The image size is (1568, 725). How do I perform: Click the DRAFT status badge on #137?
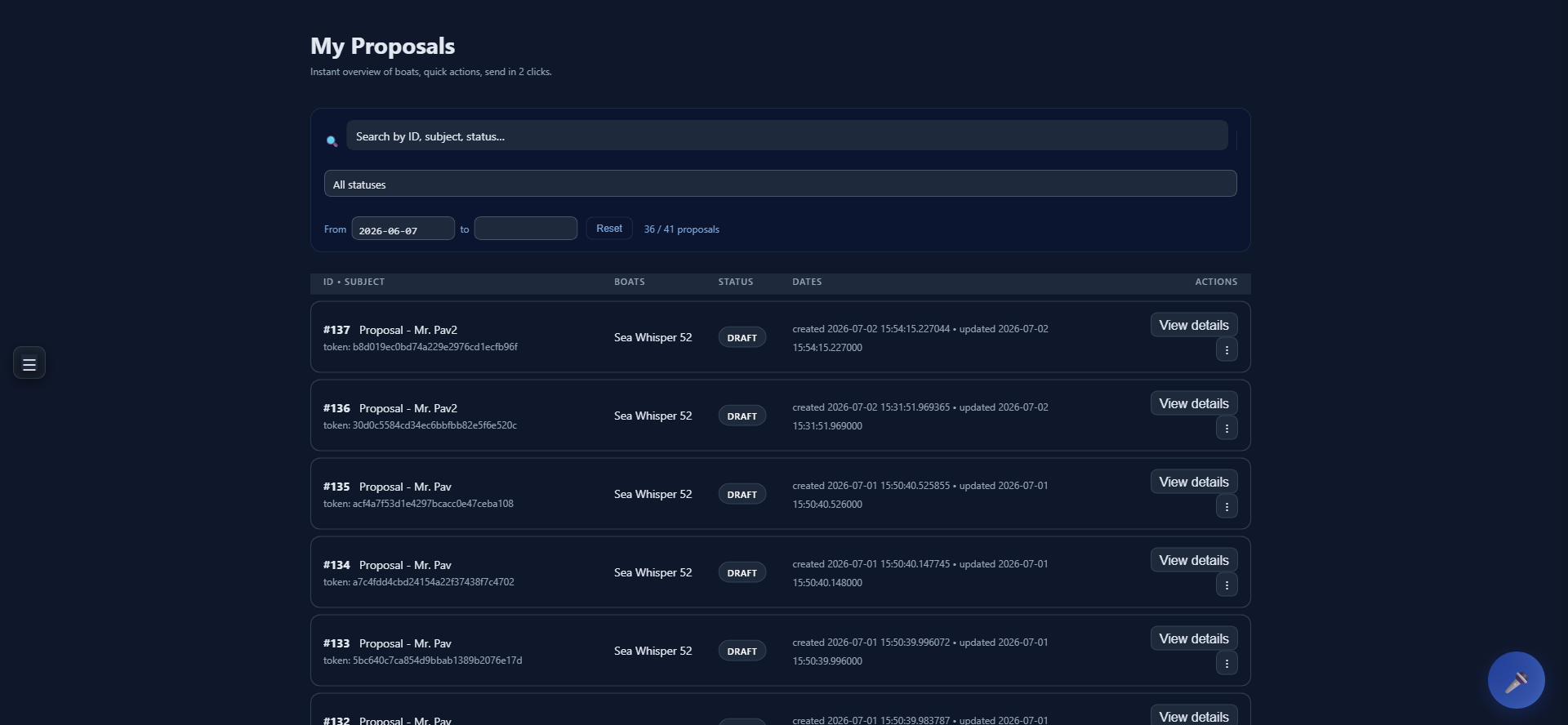pyautogui.click(x=742, y=337)
